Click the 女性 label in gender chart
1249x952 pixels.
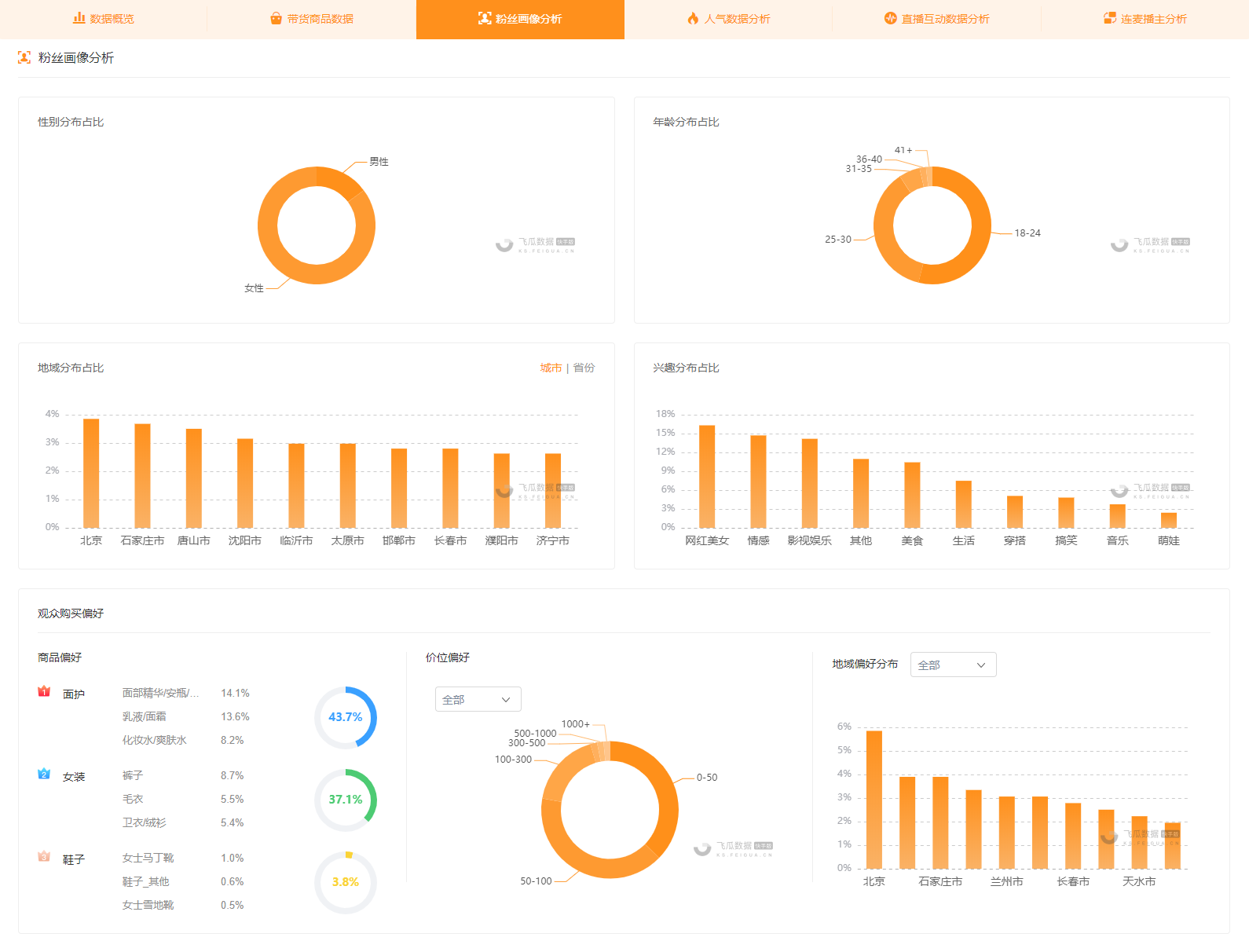click(254, 288)
